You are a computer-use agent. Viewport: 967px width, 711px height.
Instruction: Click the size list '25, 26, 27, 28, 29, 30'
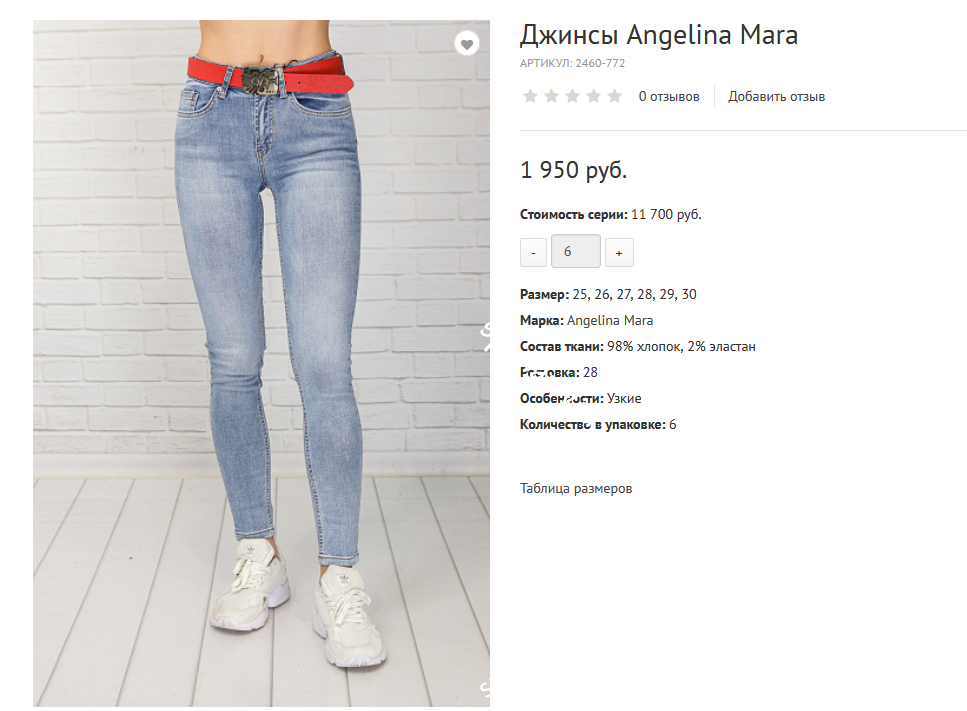pyautogui.click(x=635, y=294)
